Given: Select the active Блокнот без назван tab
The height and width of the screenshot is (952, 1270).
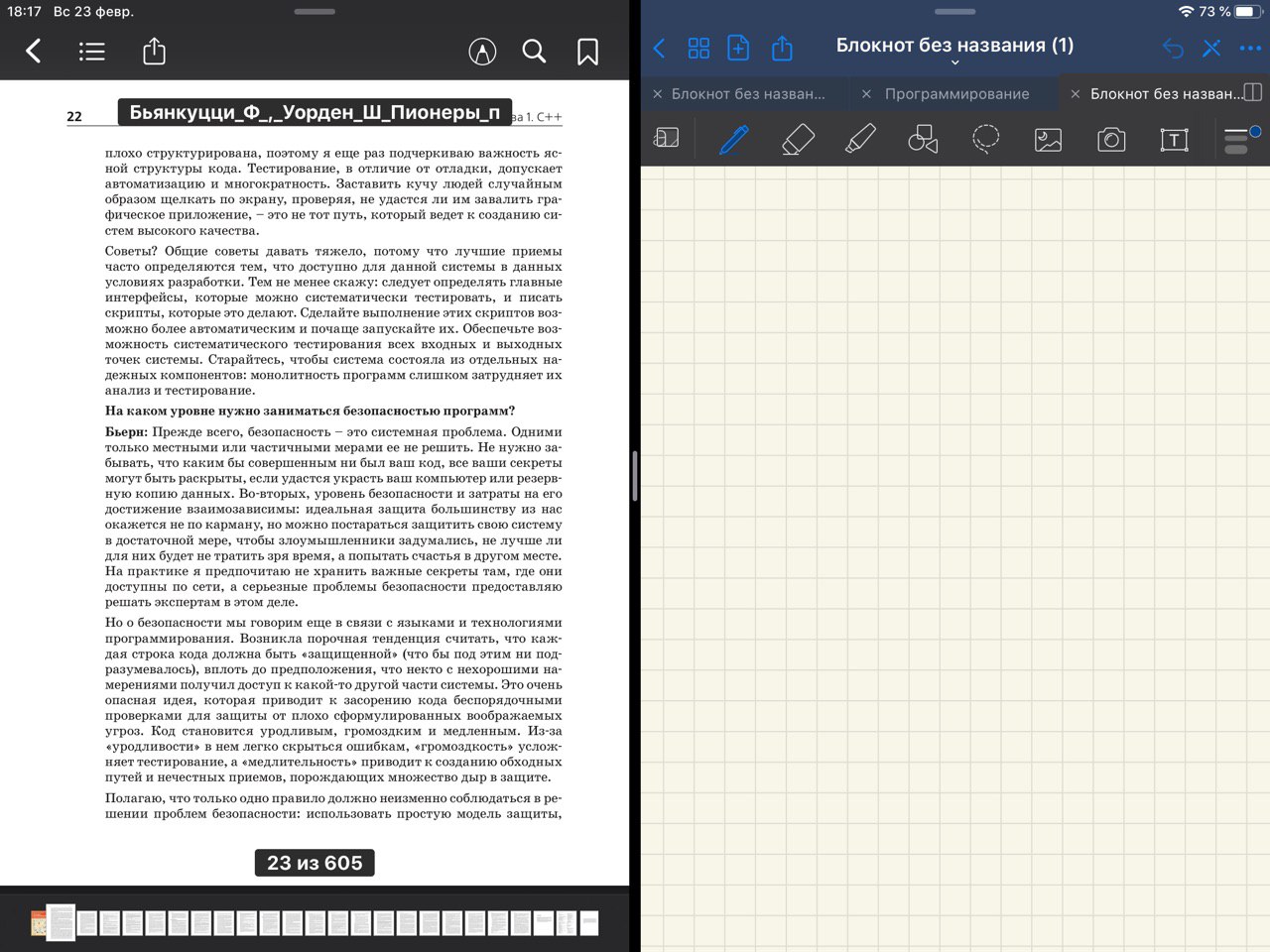Looking at the screenshot, I should 1166,94.
